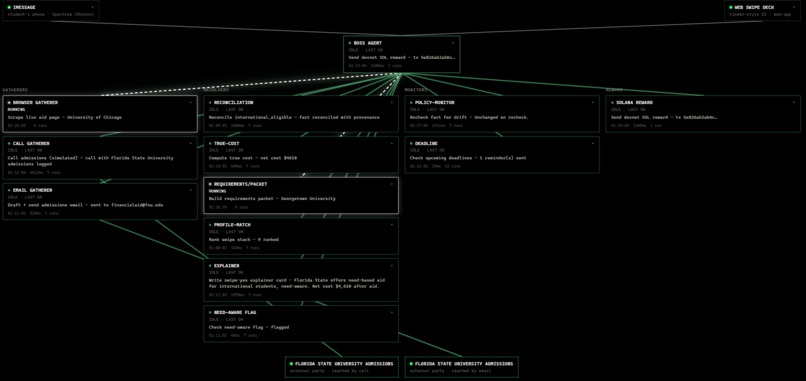The height and width of the screenshot is (381, 806).
Task: Expand the Email Gatherer card caret
Action: tap(190, 190)
